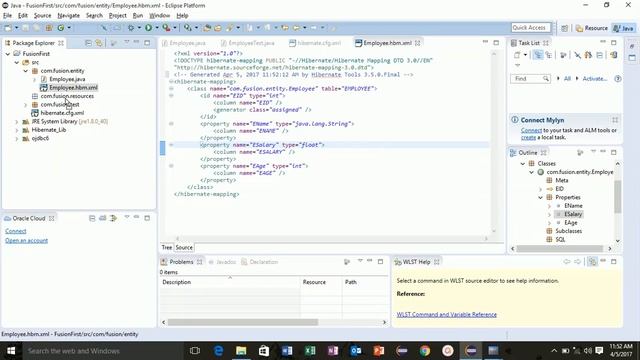Click Collapse All icon in Task List
Image resolution: width=640 pixels, height=360 pixels.
point(599,55)
